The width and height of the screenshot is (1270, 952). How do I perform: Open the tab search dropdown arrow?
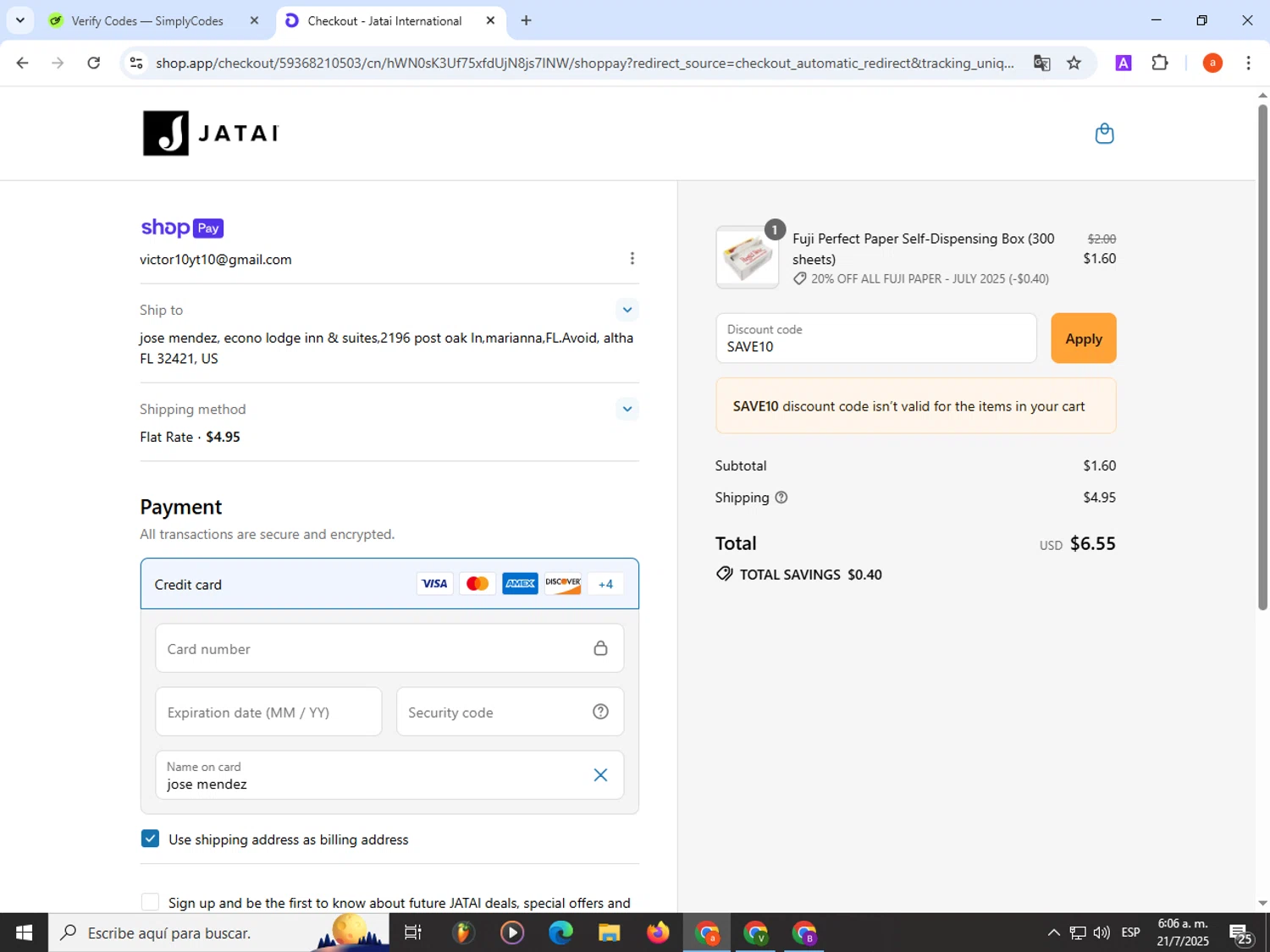click(20, 20)
